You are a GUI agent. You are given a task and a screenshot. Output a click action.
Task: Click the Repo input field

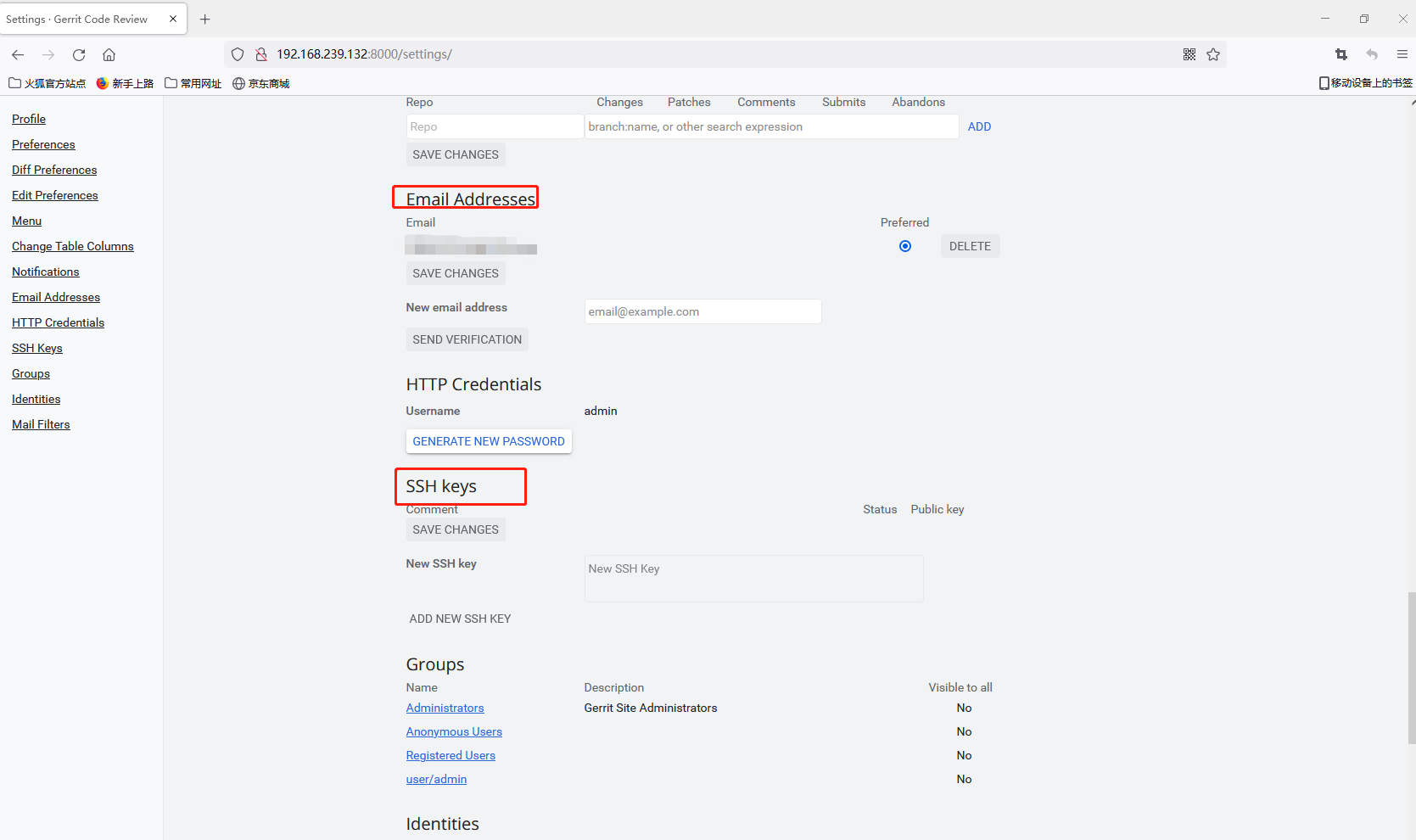(x=495, y=126)
